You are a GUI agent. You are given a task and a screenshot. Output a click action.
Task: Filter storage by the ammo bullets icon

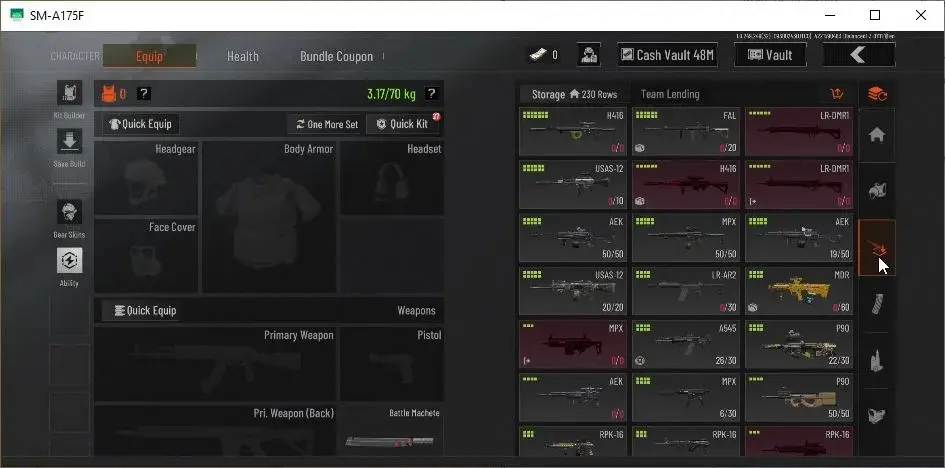pos(877,360)
